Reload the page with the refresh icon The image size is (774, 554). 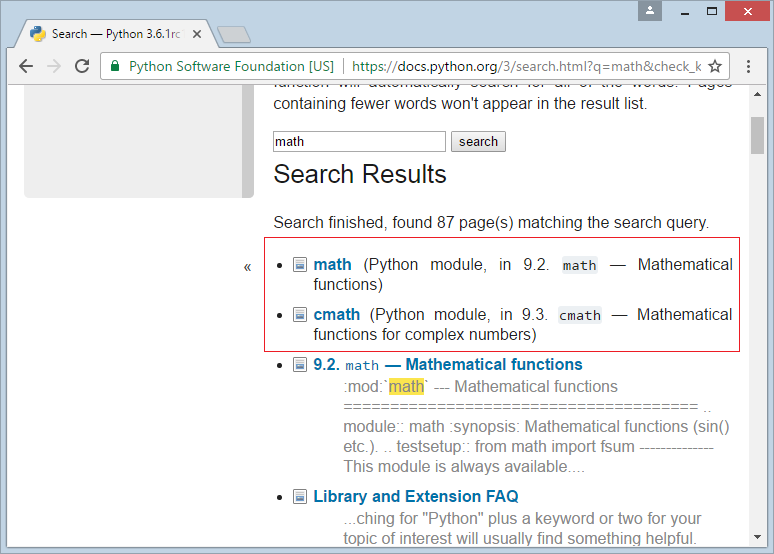(82, 66)
